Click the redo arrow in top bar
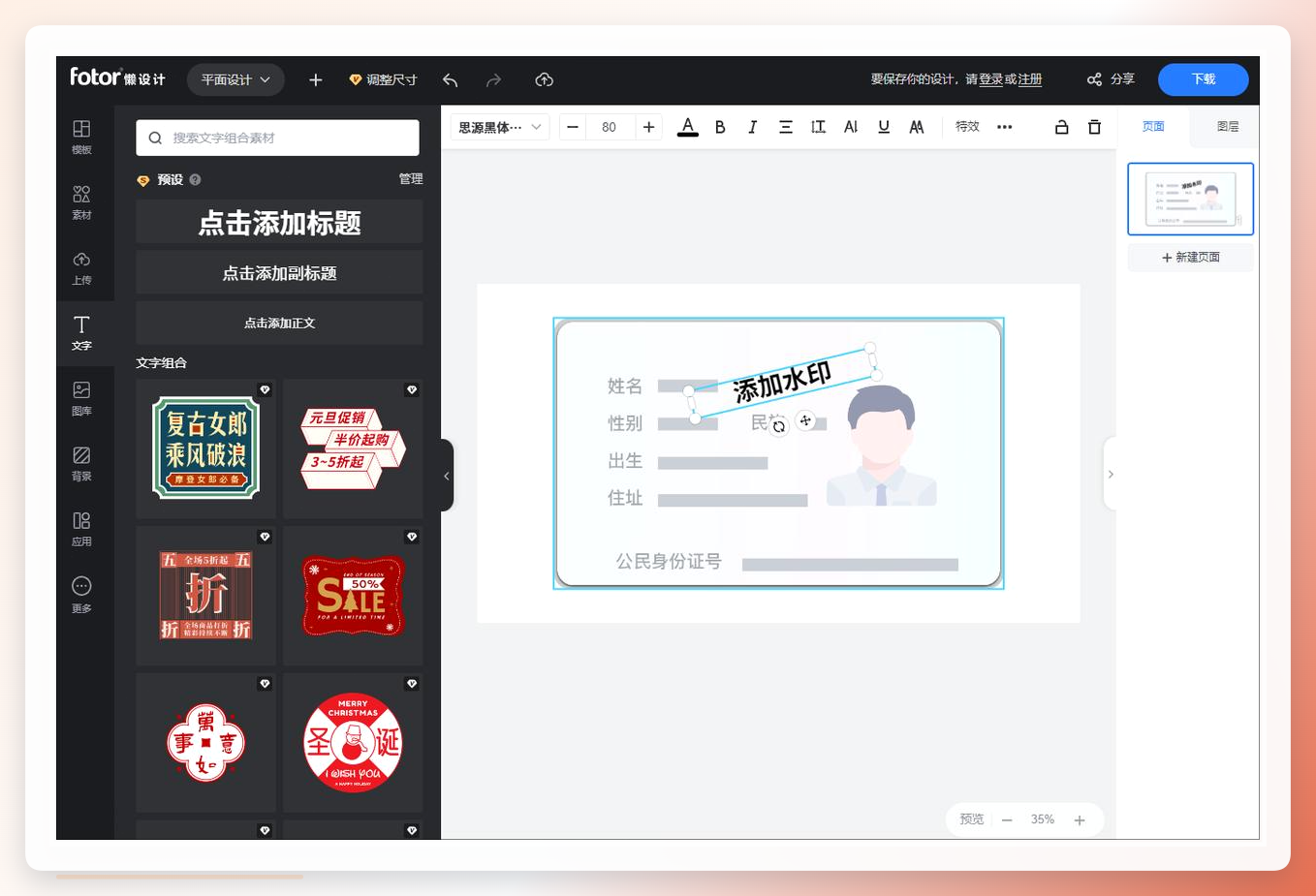This screenshot has height=896, width=1316. [493, 79]
